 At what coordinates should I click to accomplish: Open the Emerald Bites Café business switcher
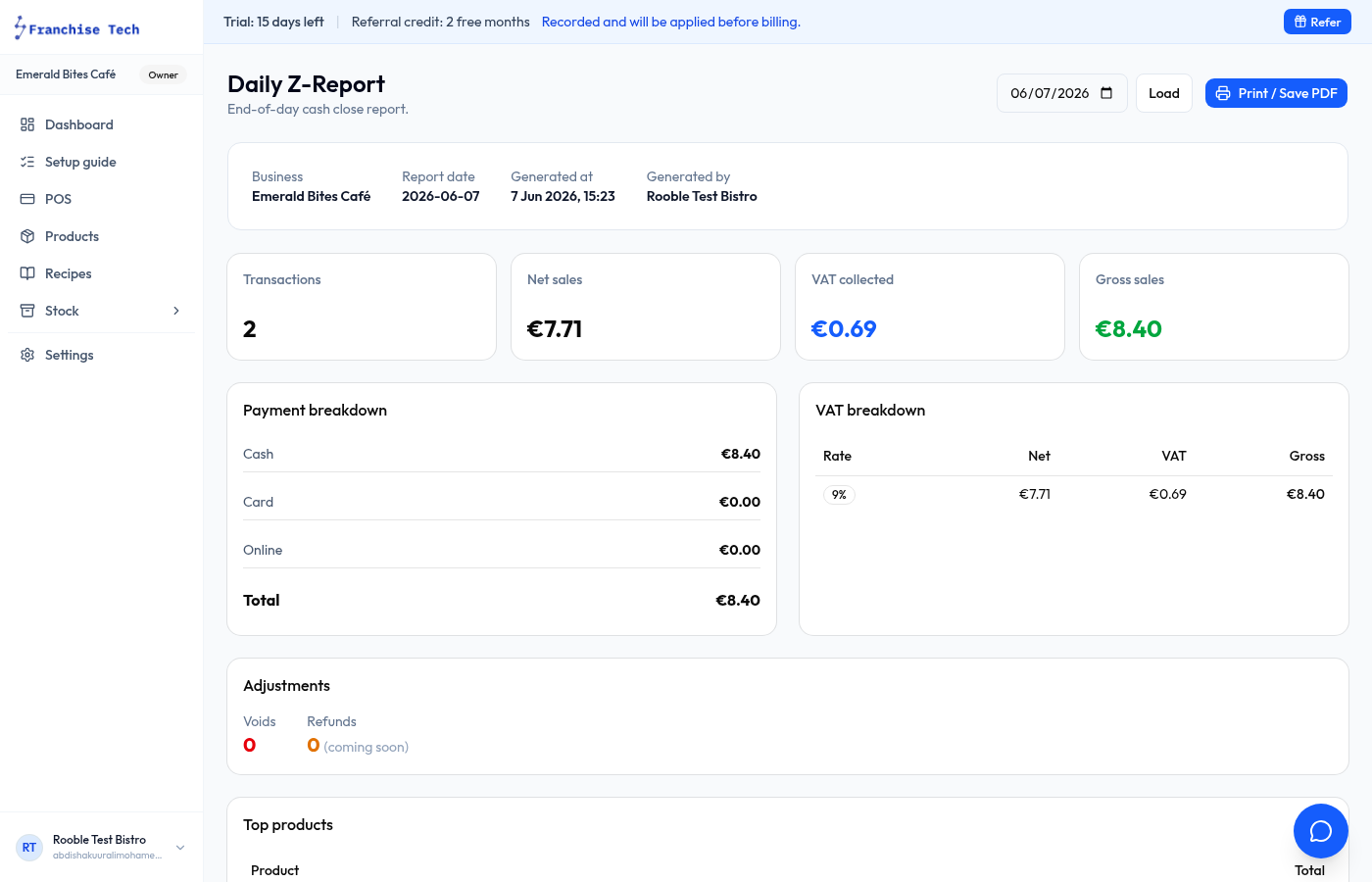[101, 74]
